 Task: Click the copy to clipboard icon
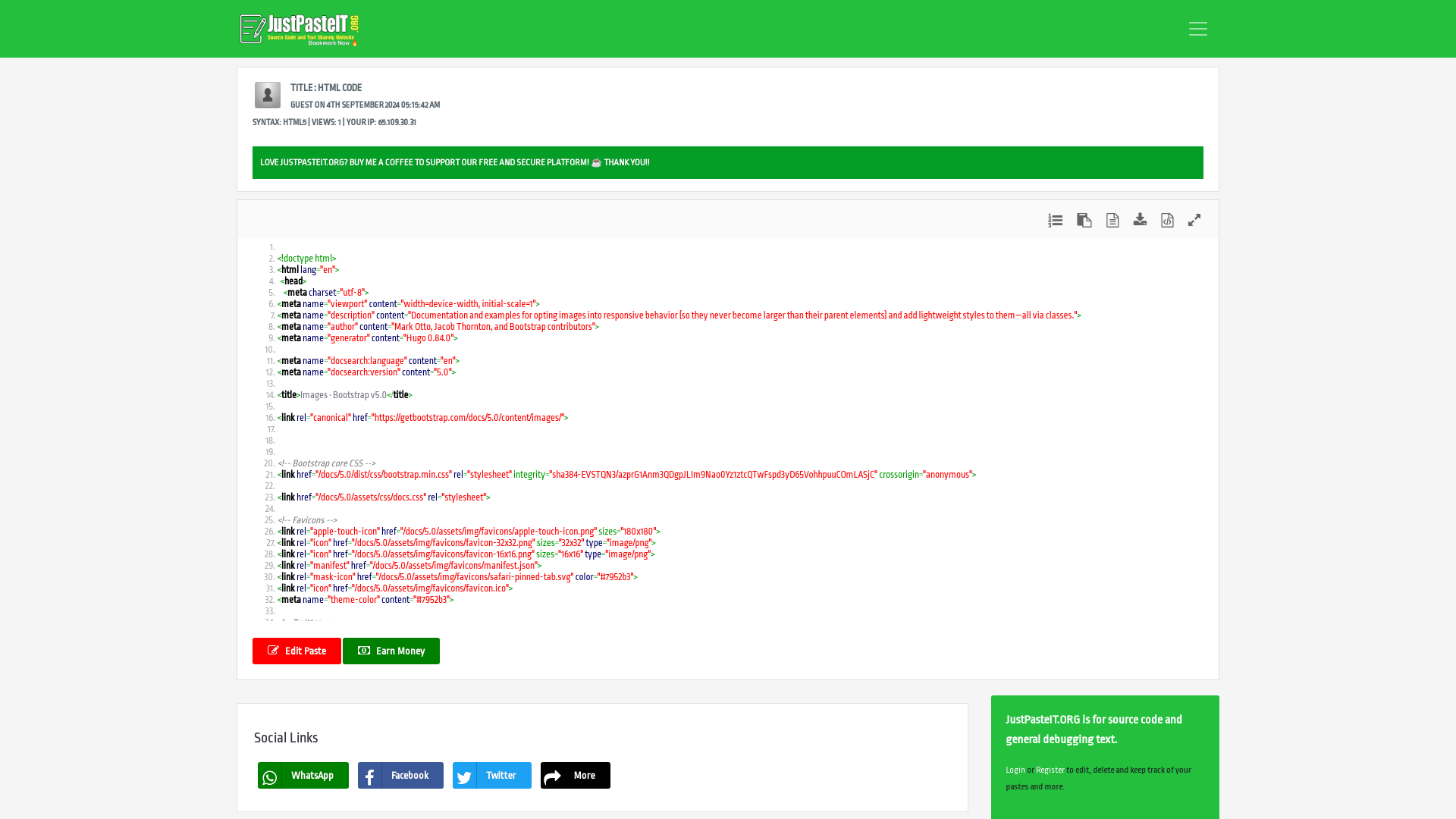click(1084, 219)
